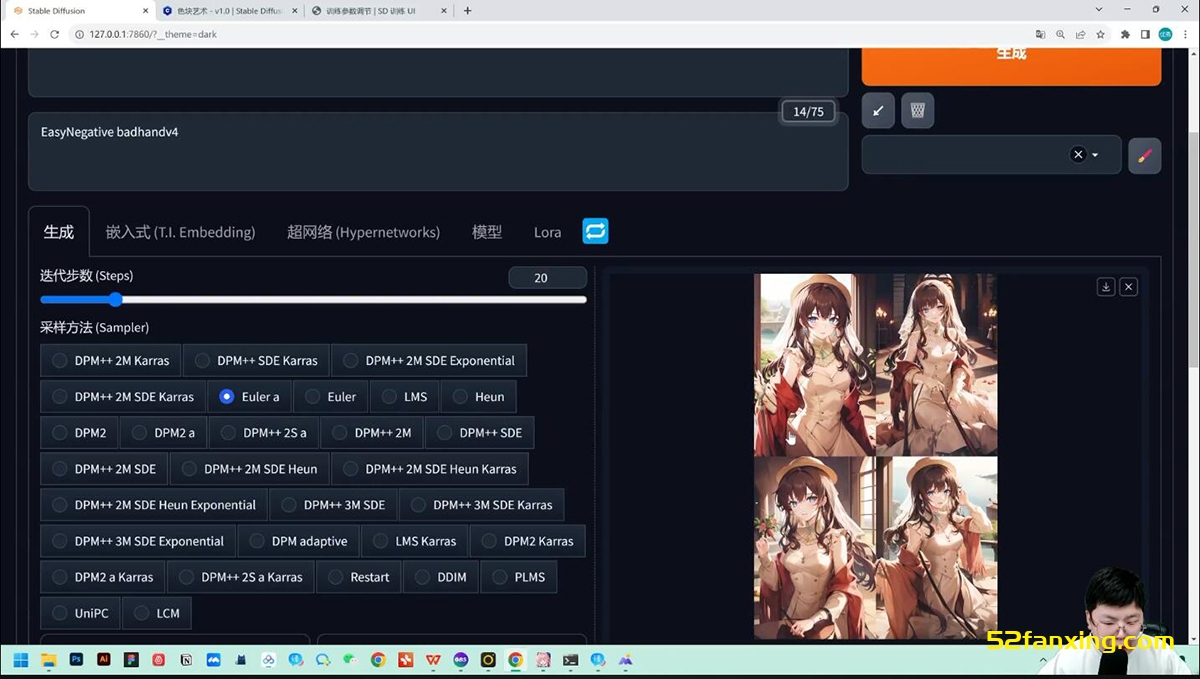Click the arrow icon to read last generation parameters
This screenshot has height=679, width=1200.
[x=878, y=110]
